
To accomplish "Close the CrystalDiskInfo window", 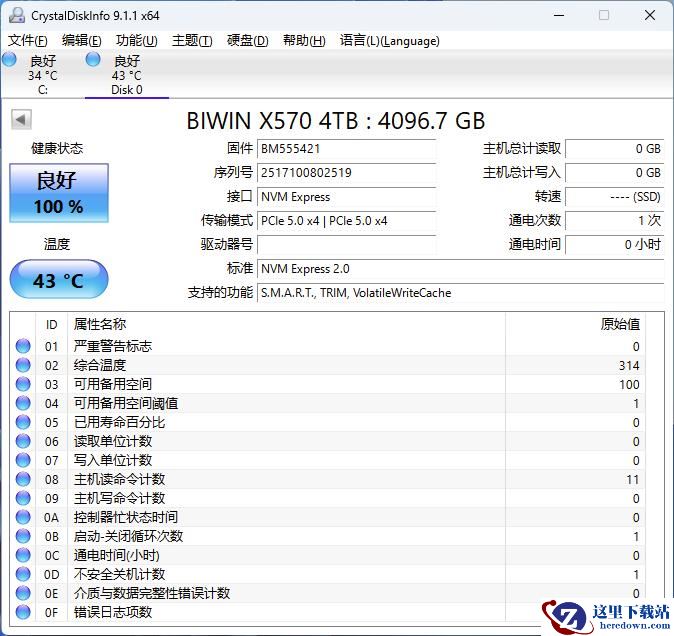I will (x=649, y=15).
